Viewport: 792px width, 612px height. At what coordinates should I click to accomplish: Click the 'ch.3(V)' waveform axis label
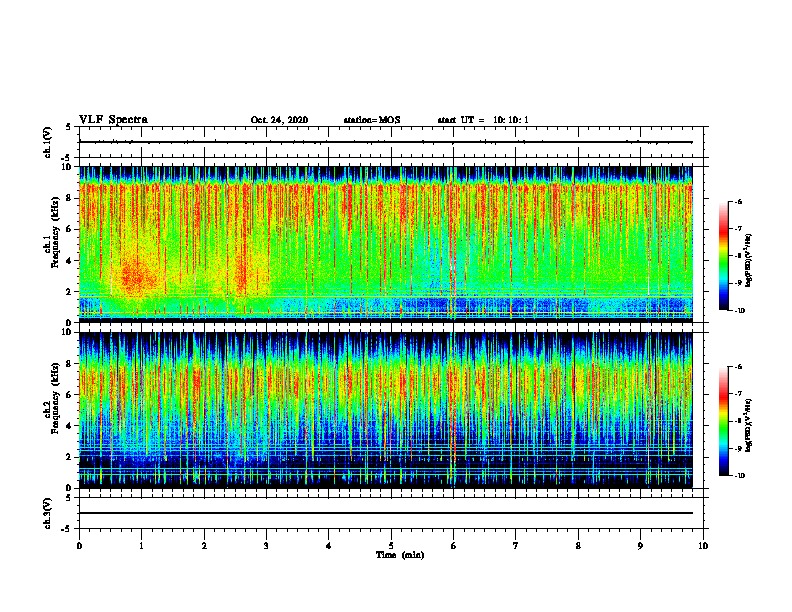(47, 513)
